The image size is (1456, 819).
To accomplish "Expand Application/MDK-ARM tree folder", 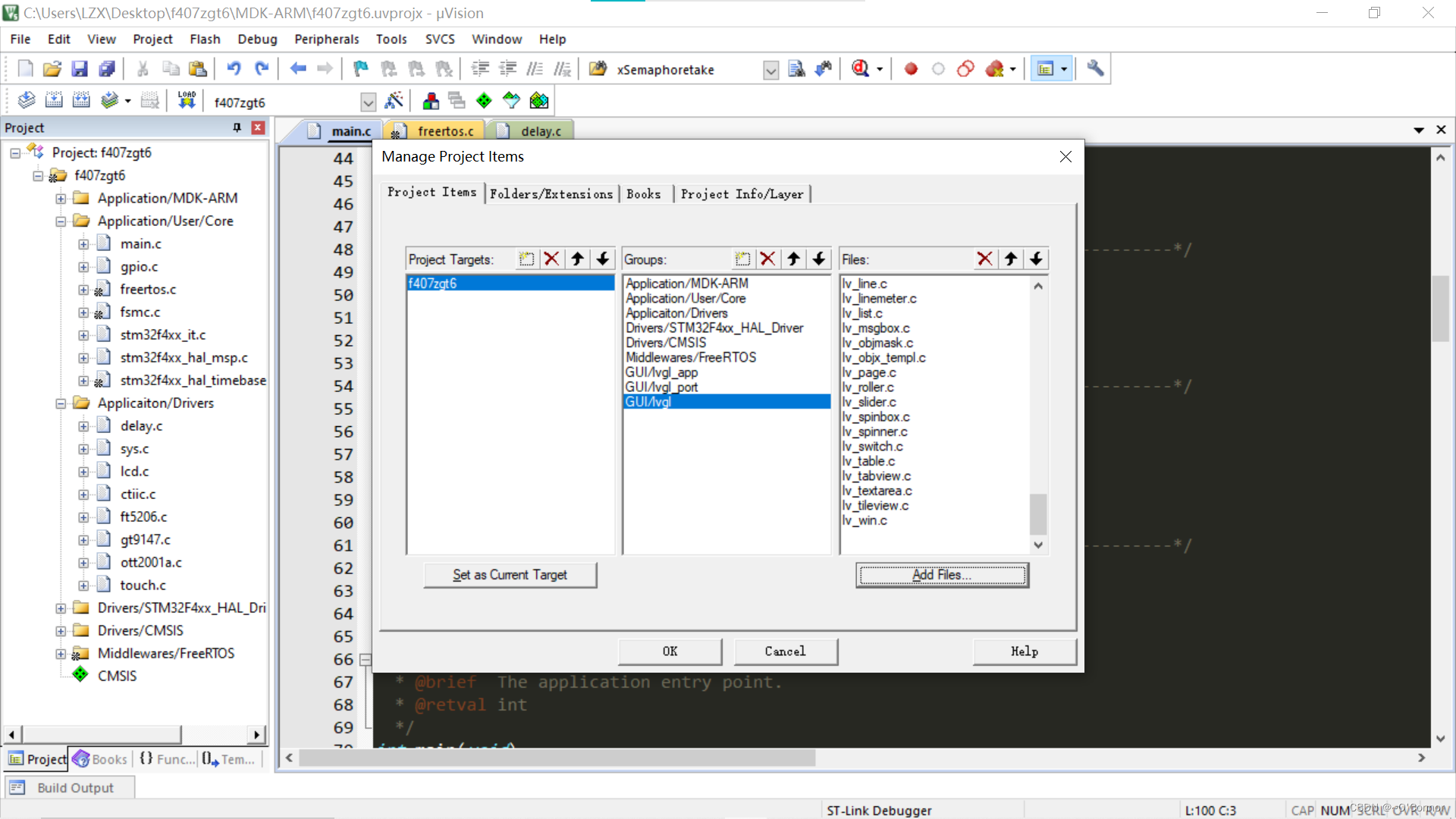I will point(61,199).
